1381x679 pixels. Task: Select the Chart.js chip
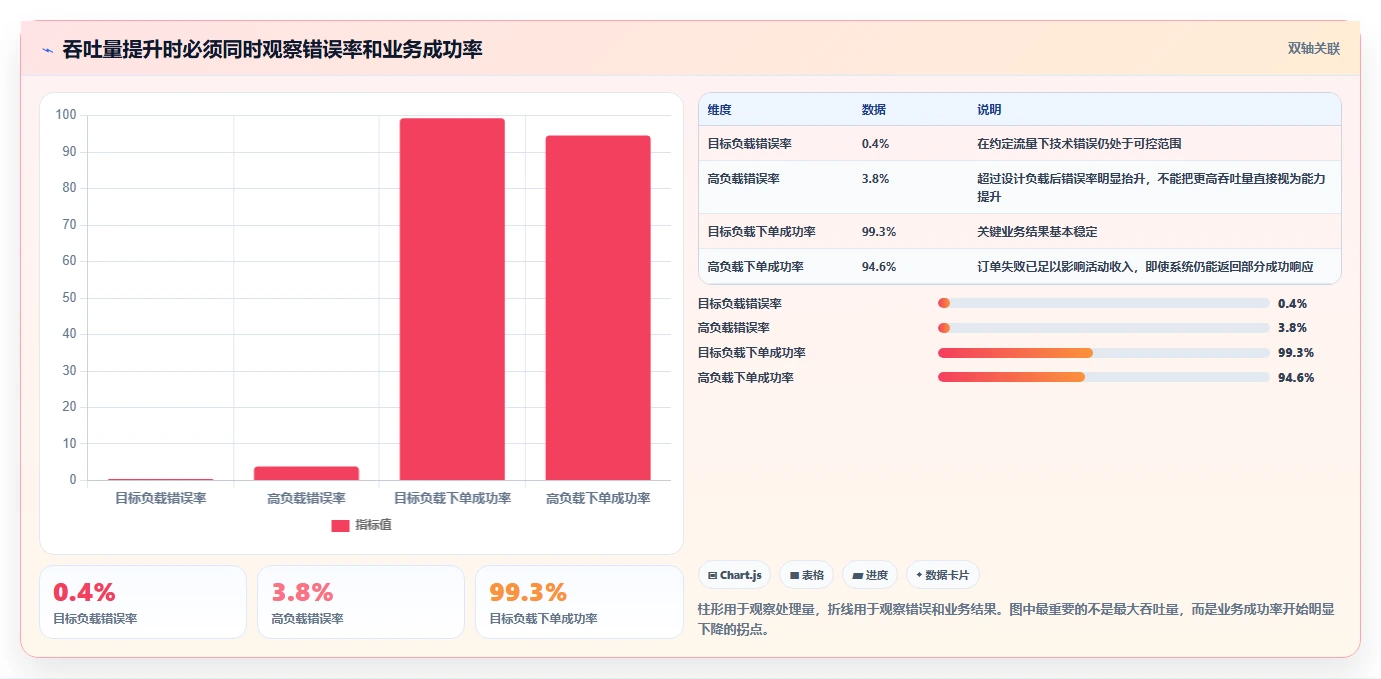[734, 575]
